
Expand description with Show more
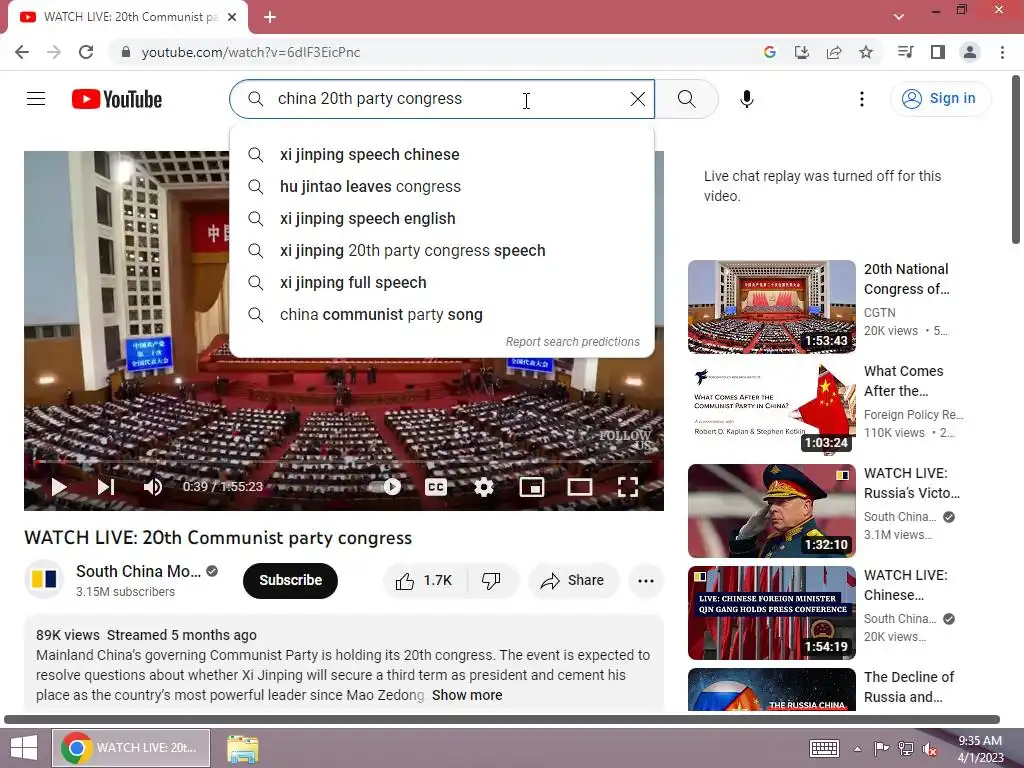pyautogui.click(x=467, y=695)
